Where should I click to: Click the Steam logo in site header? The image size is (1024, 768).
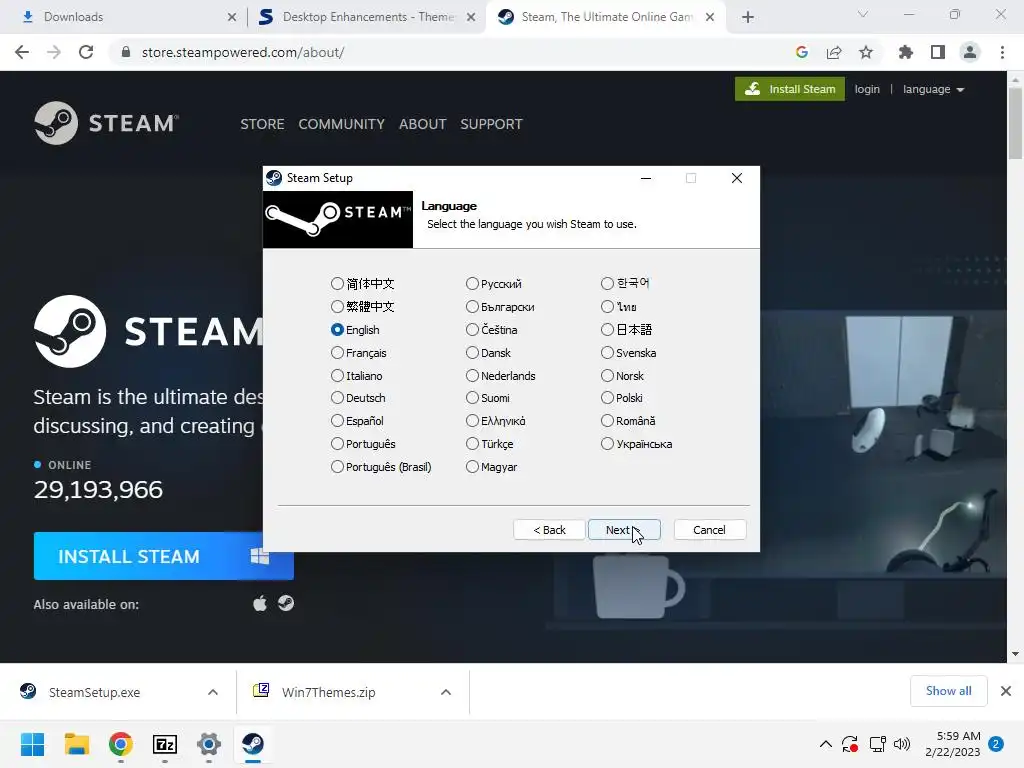106,123
